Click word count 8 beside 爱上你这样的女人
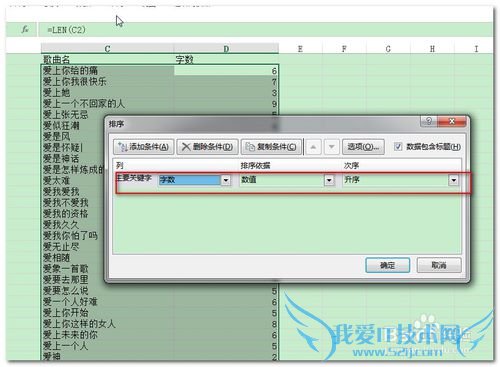 226,324
